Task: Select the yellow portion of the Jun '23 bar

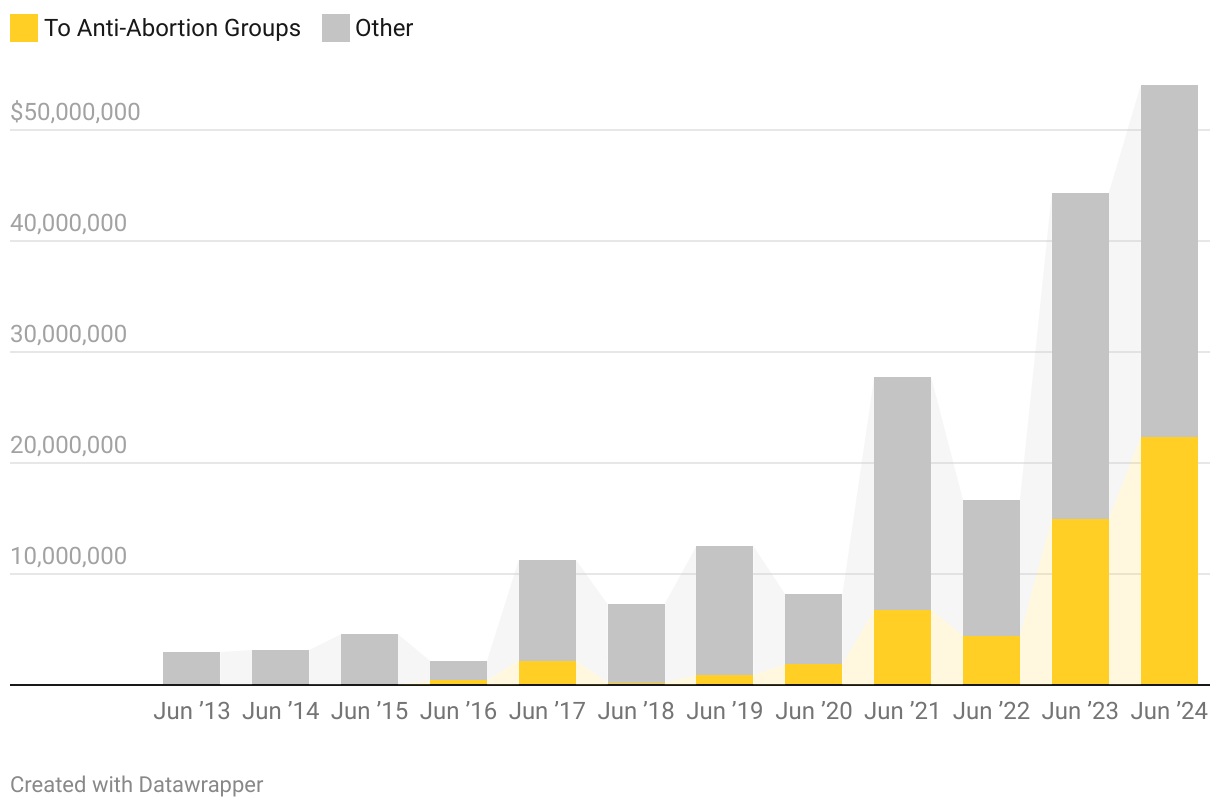Action: [1080, 602]
